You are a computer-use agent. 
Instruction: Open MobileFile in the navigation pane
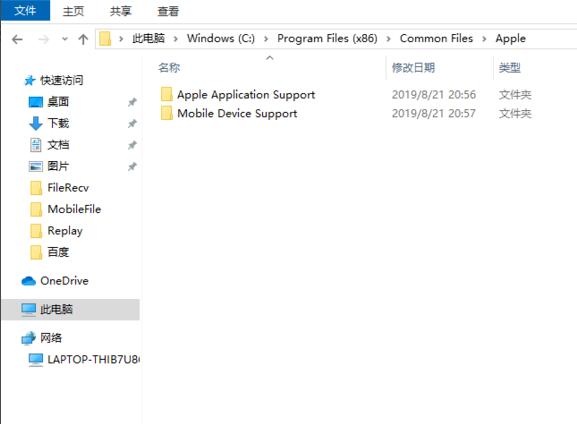(x=74, y=209)
